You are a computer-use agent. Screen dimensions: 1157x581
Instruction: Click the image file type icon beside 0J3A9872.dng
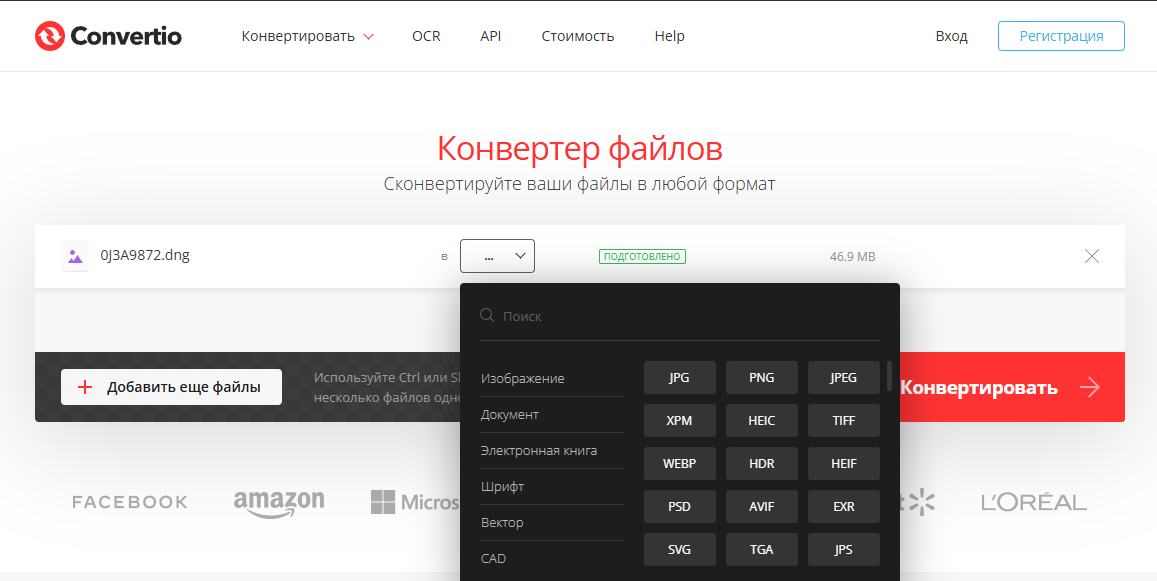click(x=75, y=256)
